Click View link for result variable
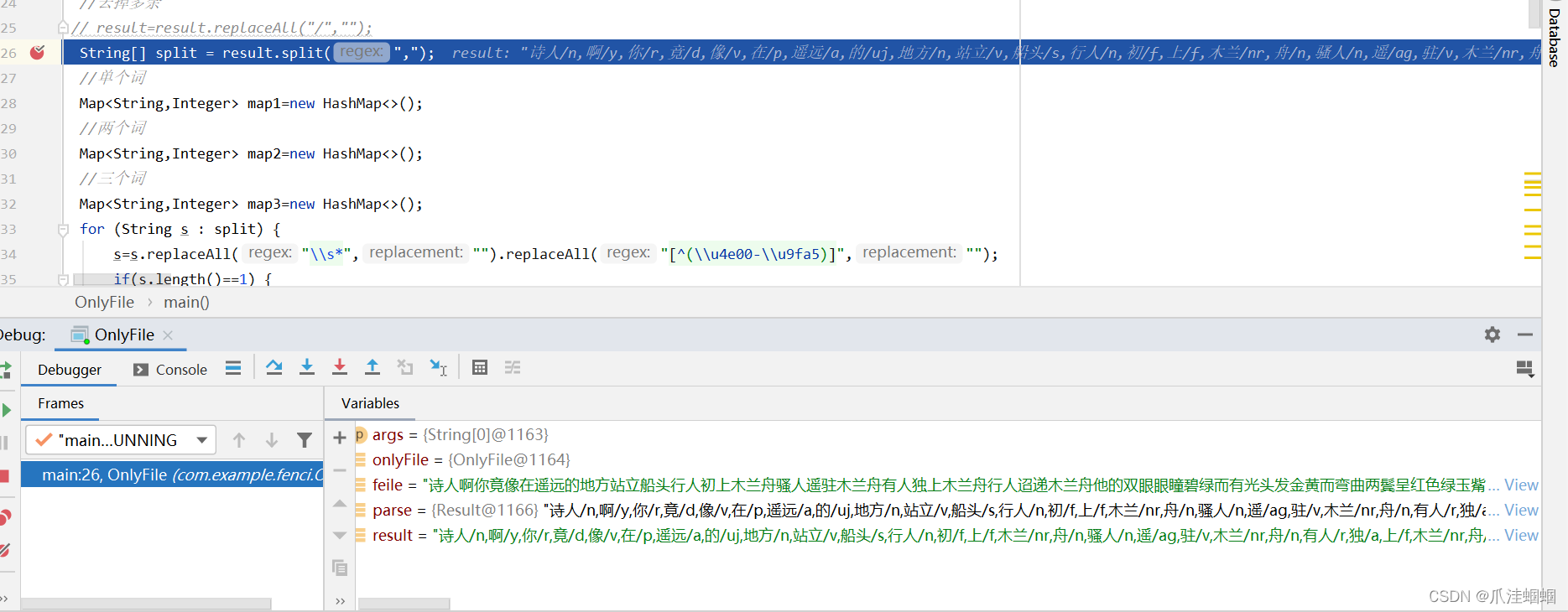1568x612 pixels. click(1521, 535)
